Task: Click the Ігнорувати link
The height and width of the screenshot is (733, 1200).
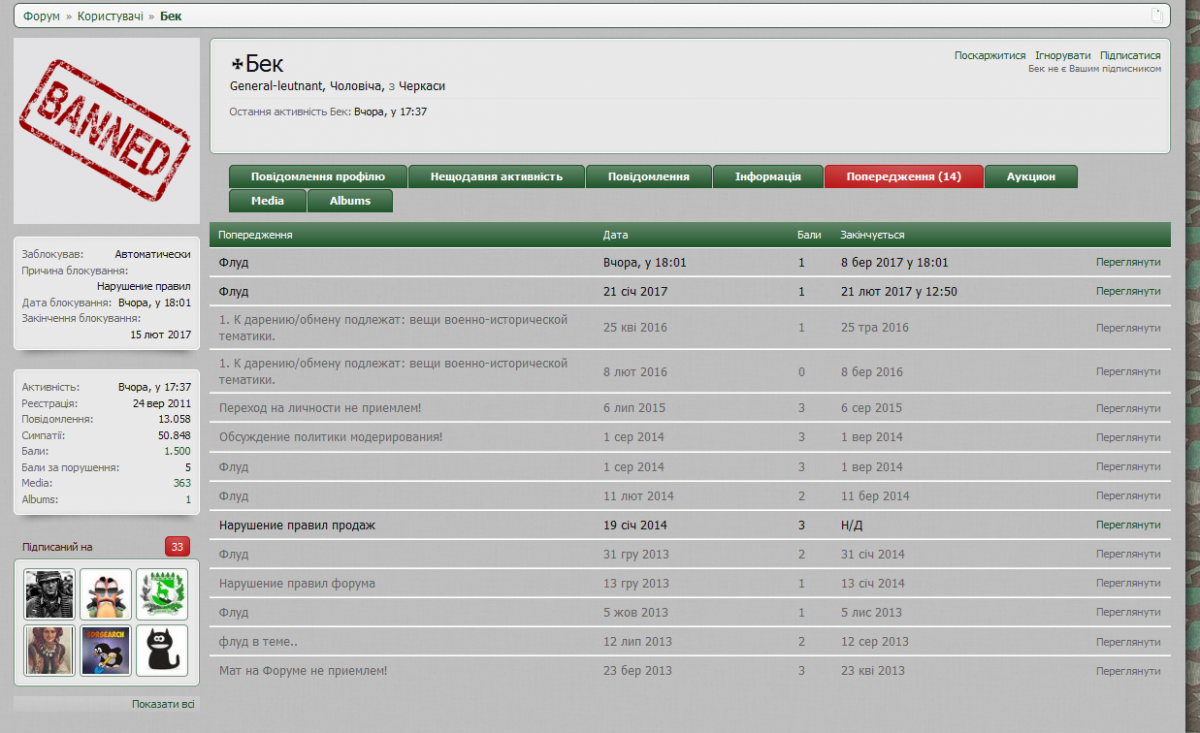Action: coord(1062,56)
